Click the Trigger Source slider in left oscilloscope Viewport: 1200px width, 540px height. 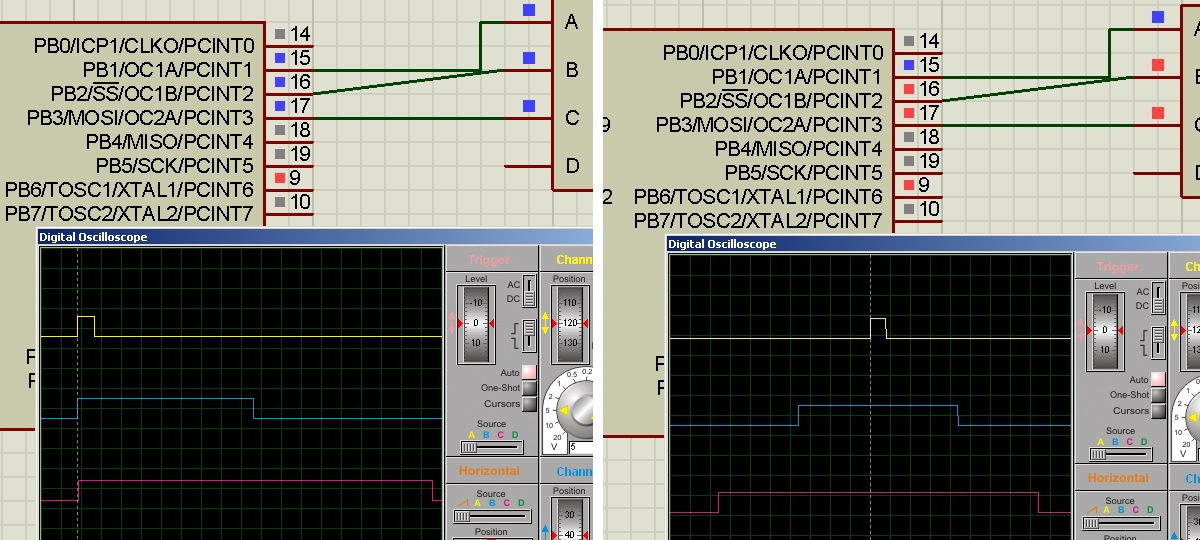click(x=484, y=447)
